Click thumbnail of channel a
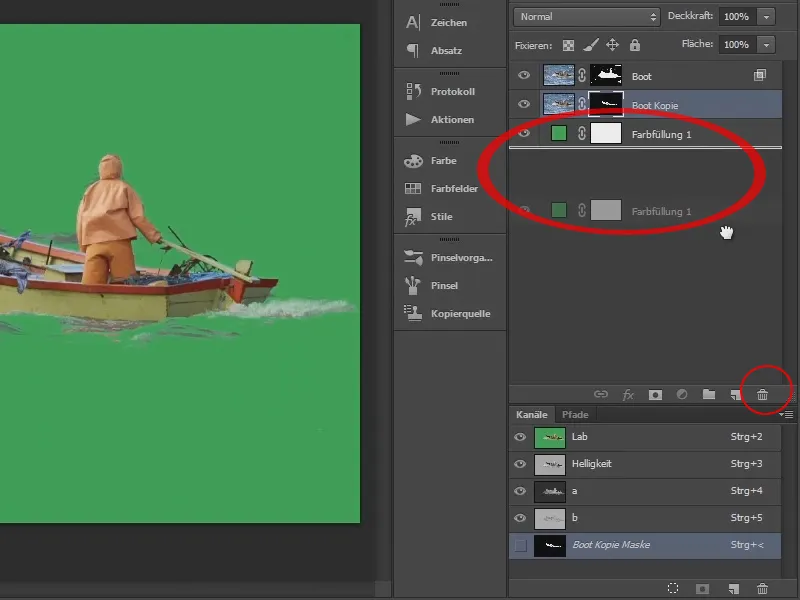Screen dimensions: 800x600 [x=549, y=492]
